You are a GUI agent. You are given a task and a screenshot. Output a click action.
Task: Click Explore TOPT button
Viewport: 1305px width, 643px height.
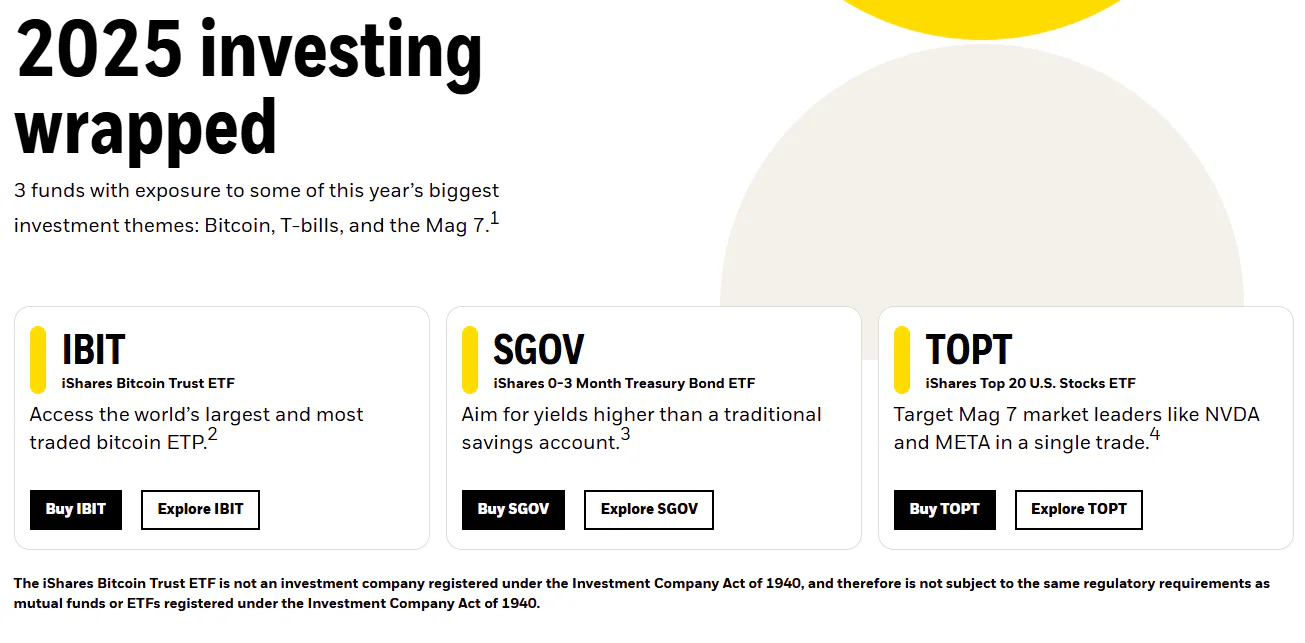pos(1078,509)
